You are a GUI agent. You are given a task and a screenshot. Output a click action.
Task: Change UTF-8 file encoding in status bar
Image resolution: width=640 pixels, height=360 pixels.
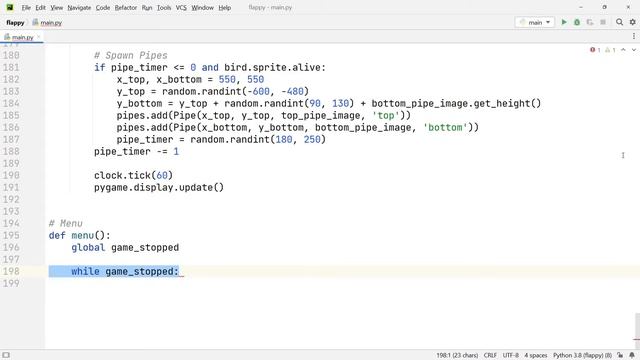pyautogui.click(x=511, y=356)
